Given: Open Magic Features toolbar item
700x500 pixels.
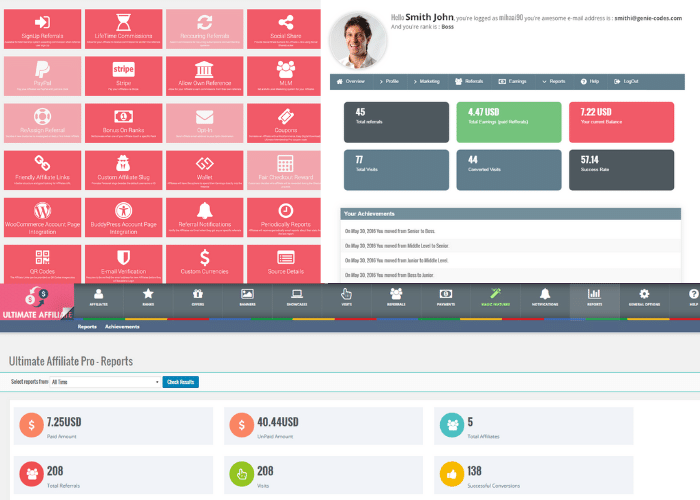Looking at the screenshot, I should (x=496, y=298).
